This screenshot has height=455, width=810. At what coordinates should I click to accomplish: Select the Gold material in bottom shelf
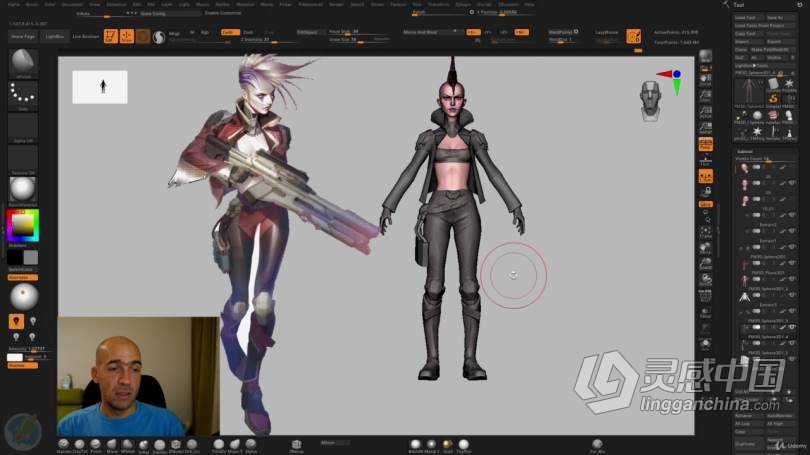(447, 445)
